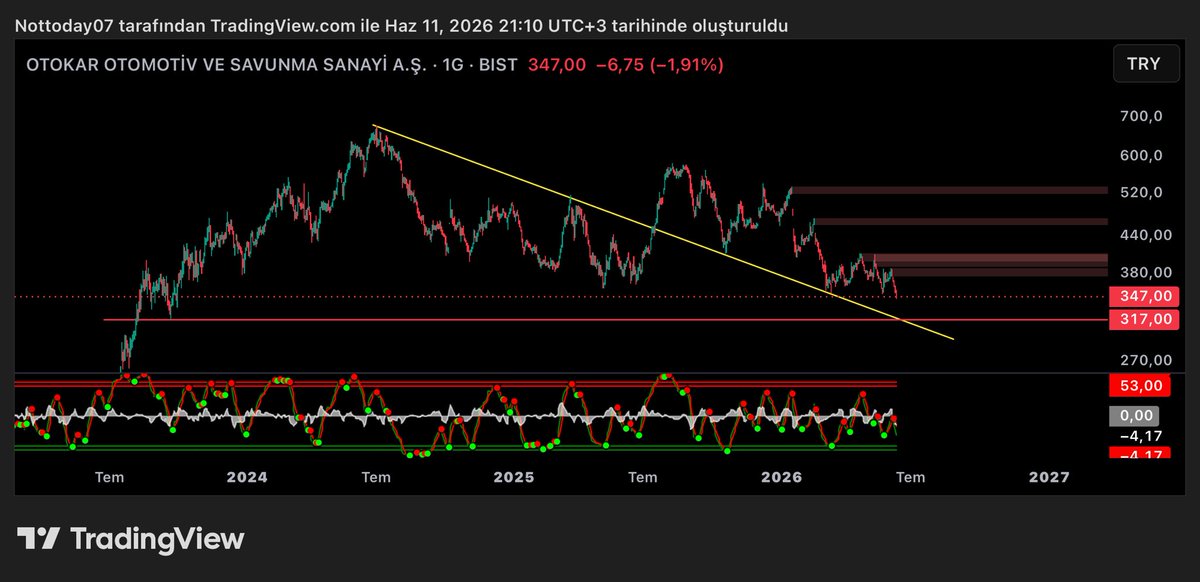
Task: Click the 520,0 price axis label
Action: pyautogui.click(x=1141, y=192)
